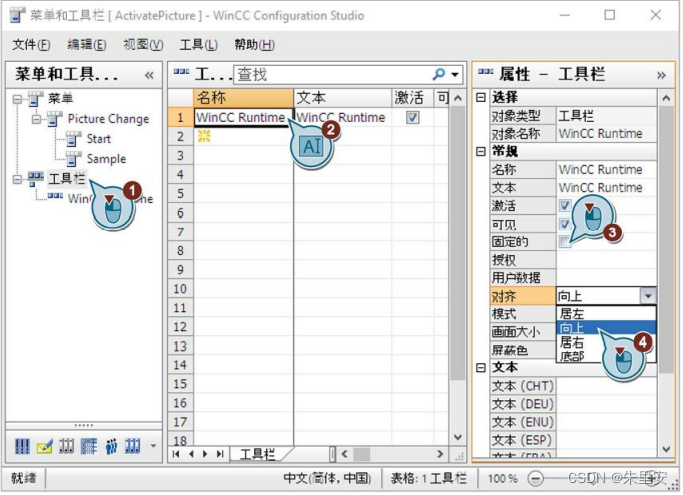Open the User Administrator people icon

111,446
